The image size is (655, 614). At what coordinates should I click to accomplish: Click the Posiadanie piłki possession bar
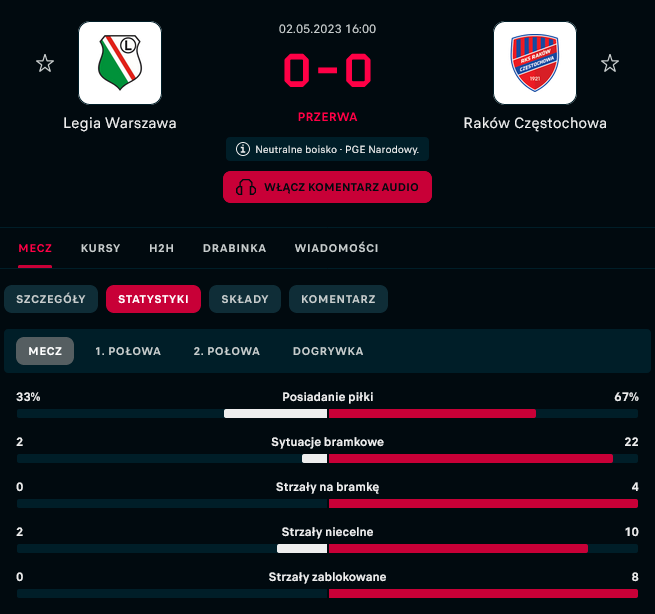[327, 413]
